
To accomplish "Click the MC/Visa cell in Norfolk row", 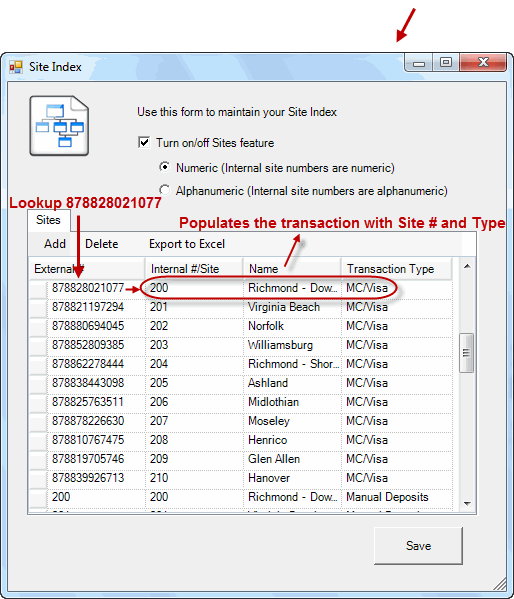I will pyautogui.click(x=397, y=328).
